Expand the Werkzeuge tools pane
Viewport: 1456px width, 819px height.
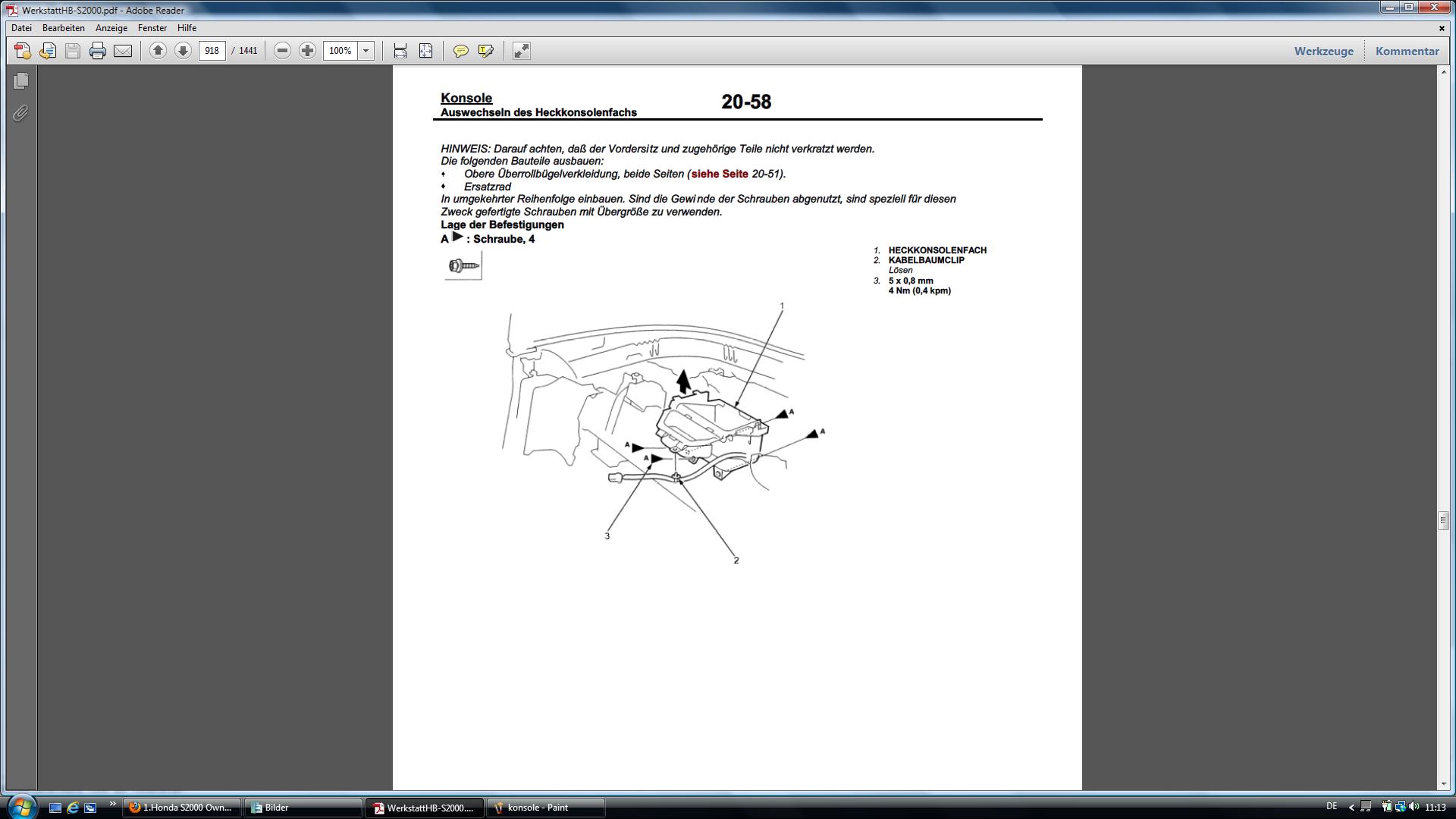(x=1323, y=52)
